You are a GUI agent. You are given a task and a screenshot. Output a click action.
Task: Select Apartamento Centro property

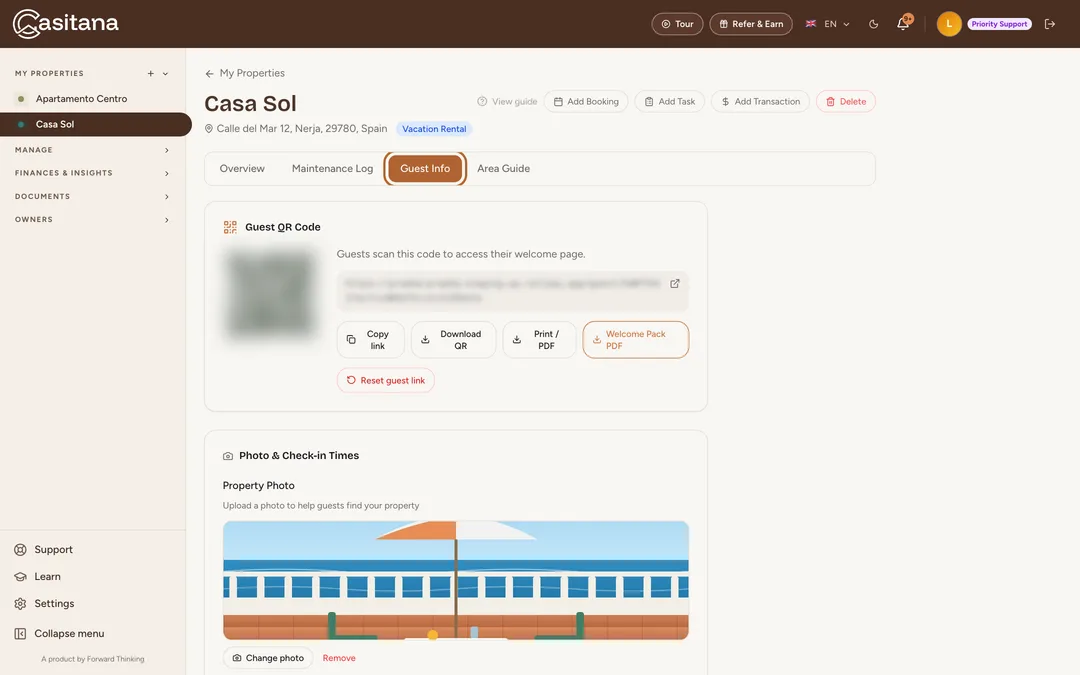tap(81, 98)
